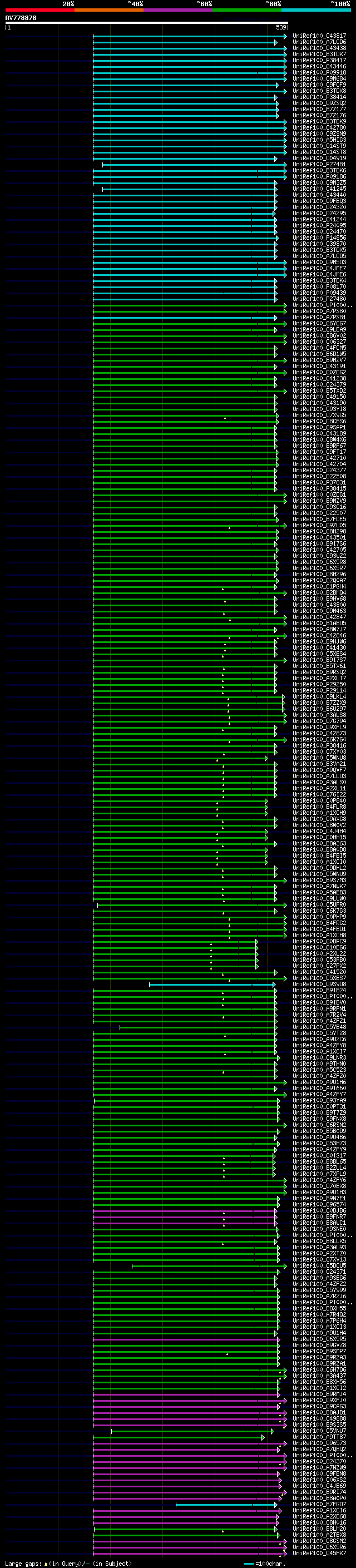Open hit UniRef100_A7LCD6
356x1568 pixels.
click(x=319, y=42)
